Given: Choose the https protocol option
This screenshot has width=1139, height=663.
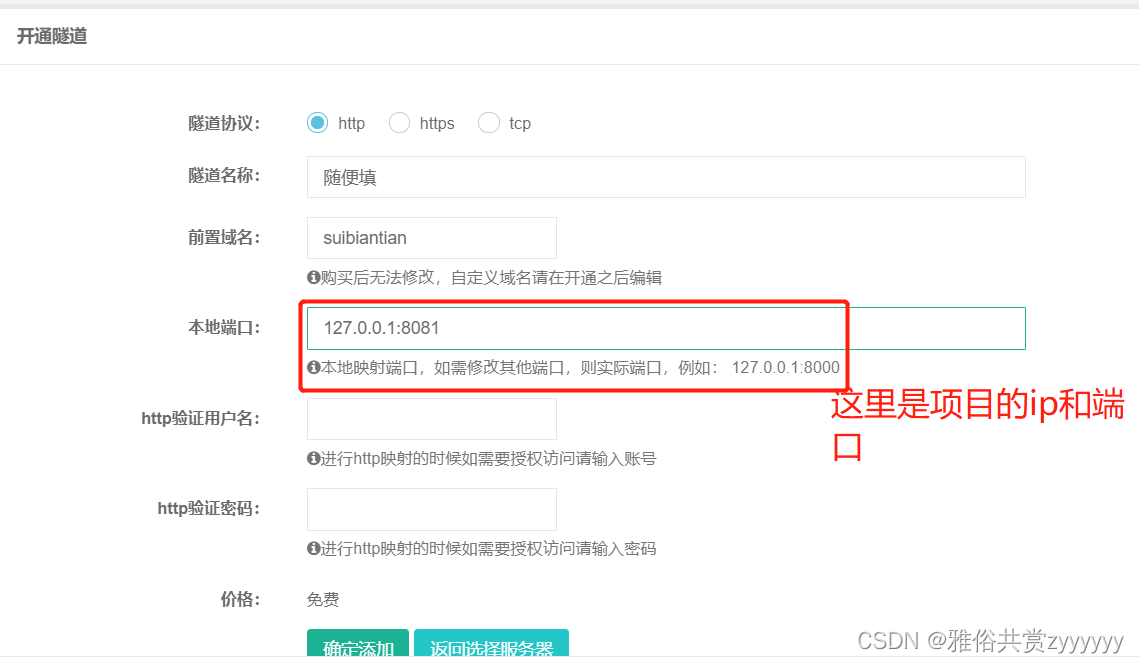Looking at the screenshot, I should pos(399,123).
